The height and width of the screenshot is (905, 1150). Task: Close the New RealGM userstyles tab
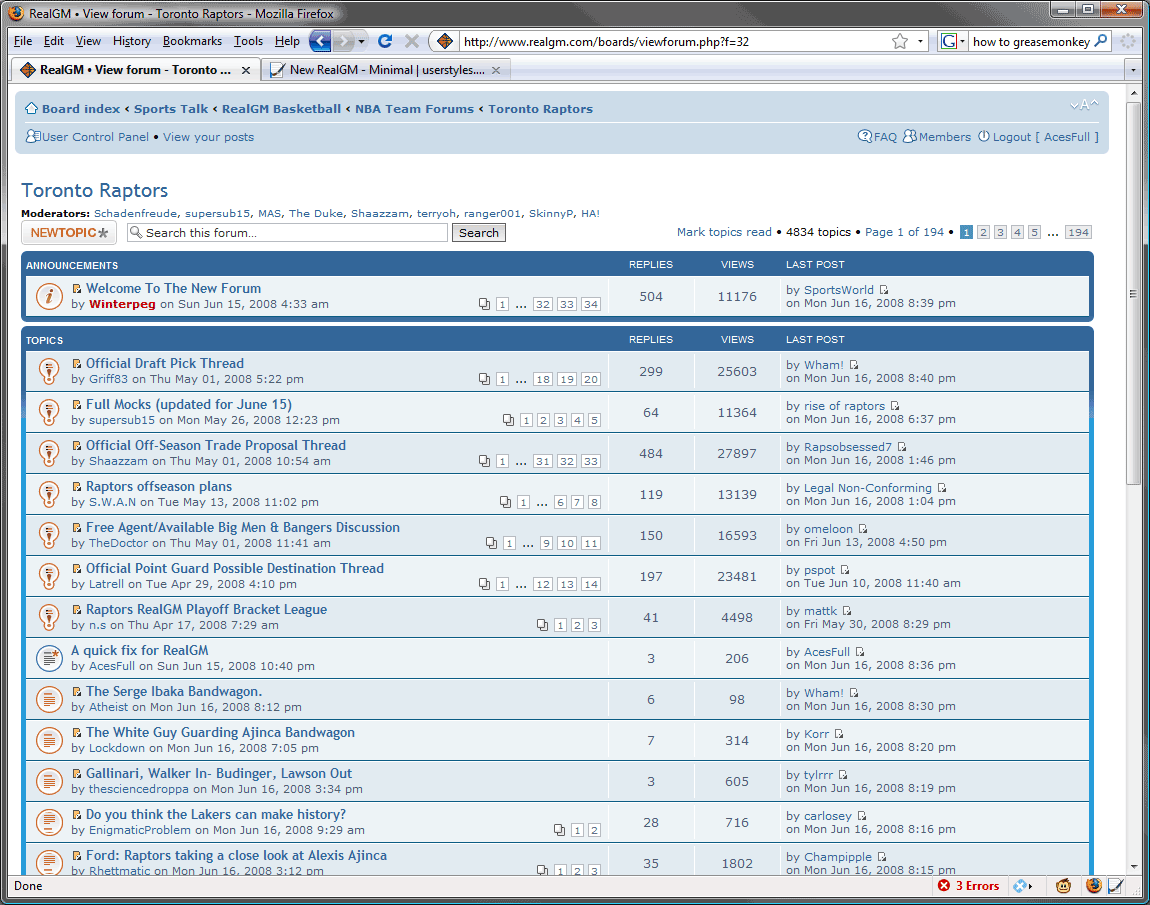coord(496,70)
